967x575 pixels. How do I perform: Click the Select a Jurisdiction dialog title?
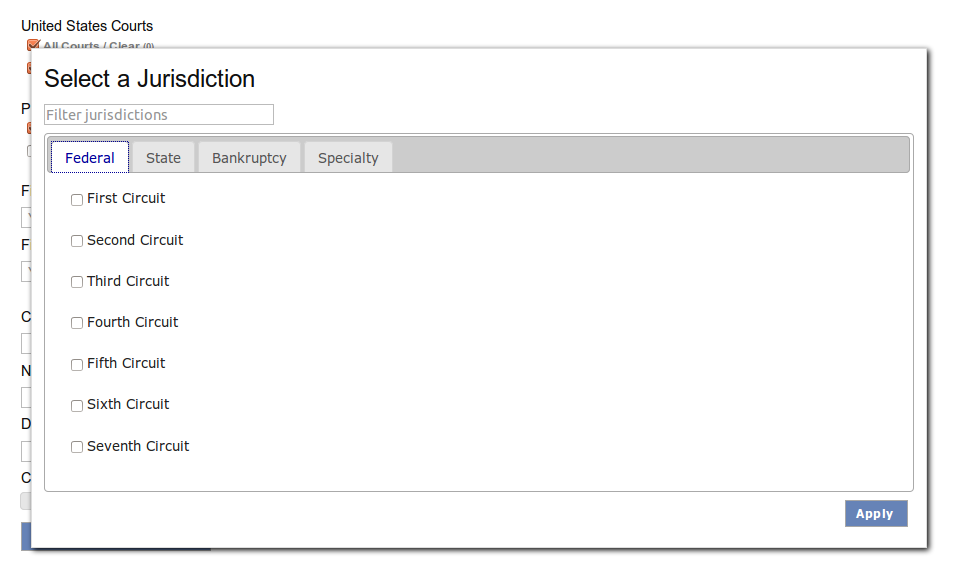click(x=149, y=79)
